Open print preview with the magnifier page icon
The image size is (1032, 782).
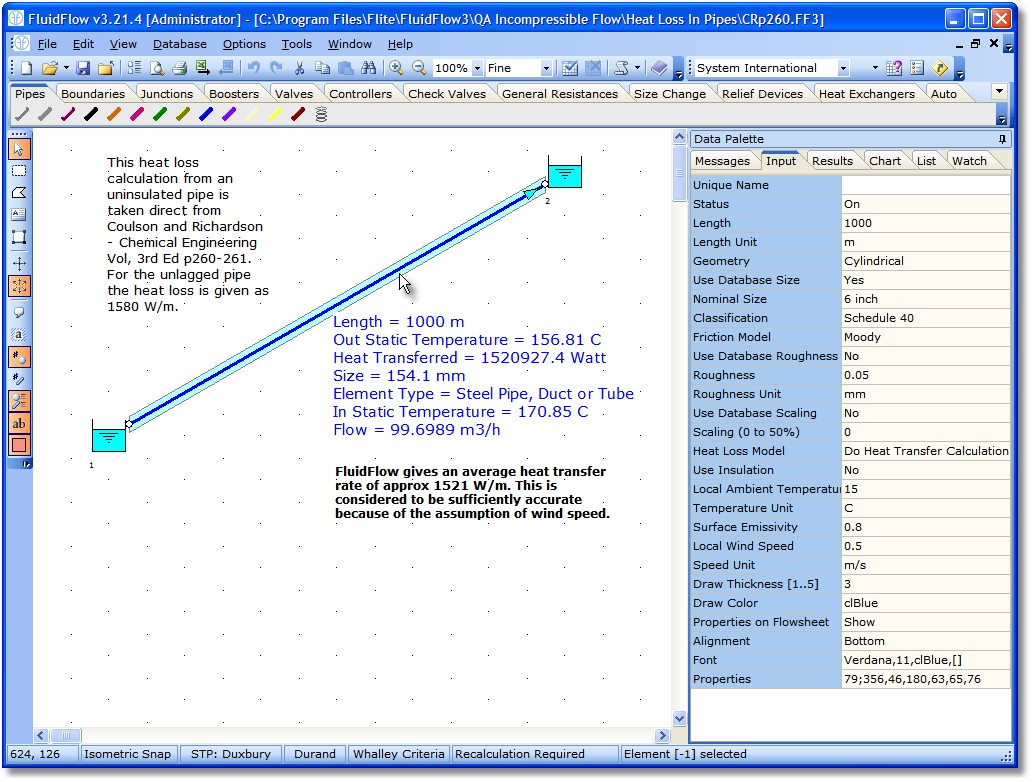click(157, 68)
